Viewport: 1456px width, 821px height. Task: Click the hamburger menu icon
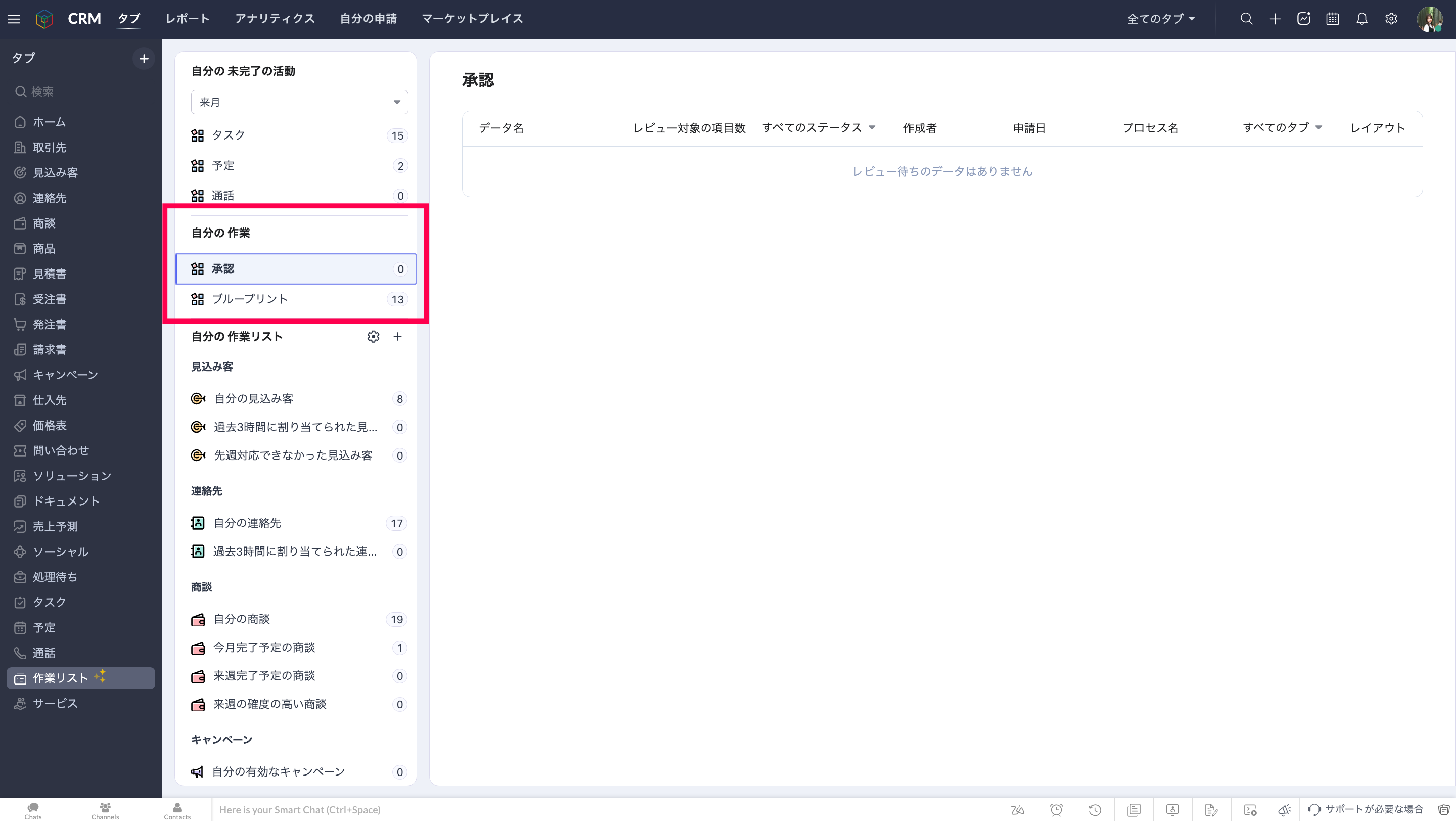point(14,19)
